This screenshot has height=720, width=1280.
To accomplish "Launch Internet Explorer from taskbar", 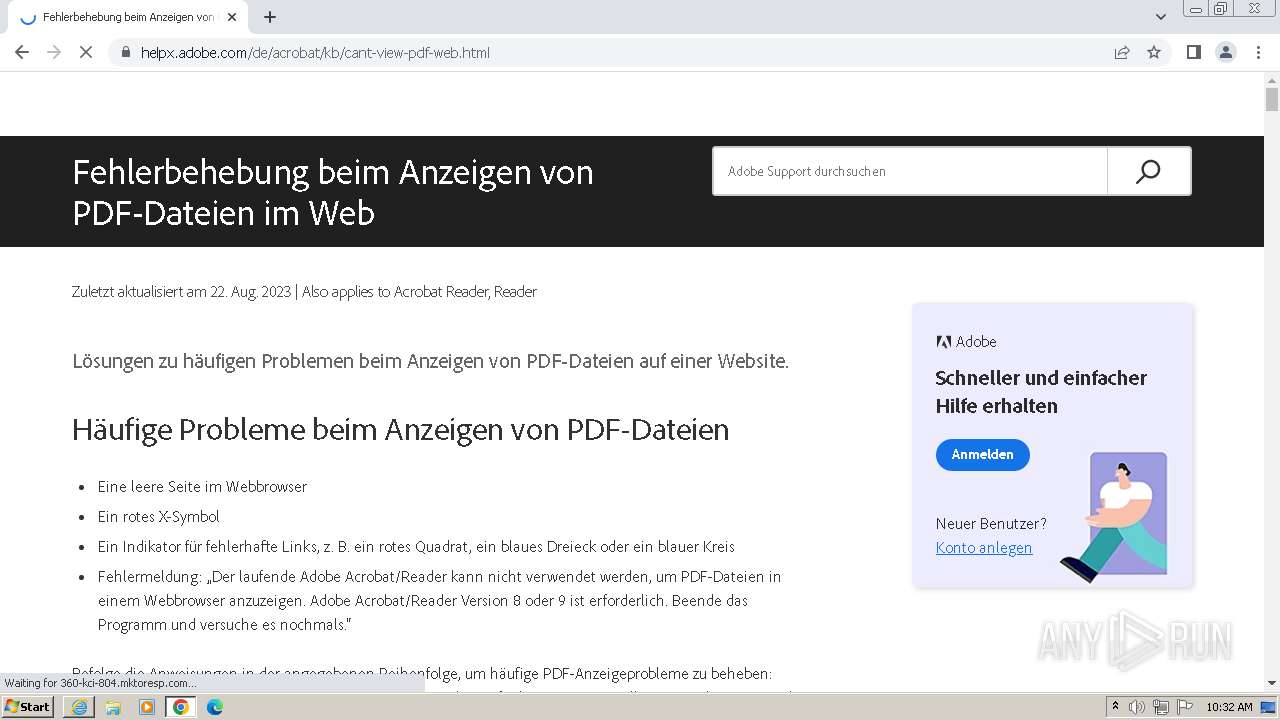I will pos(79,707).
